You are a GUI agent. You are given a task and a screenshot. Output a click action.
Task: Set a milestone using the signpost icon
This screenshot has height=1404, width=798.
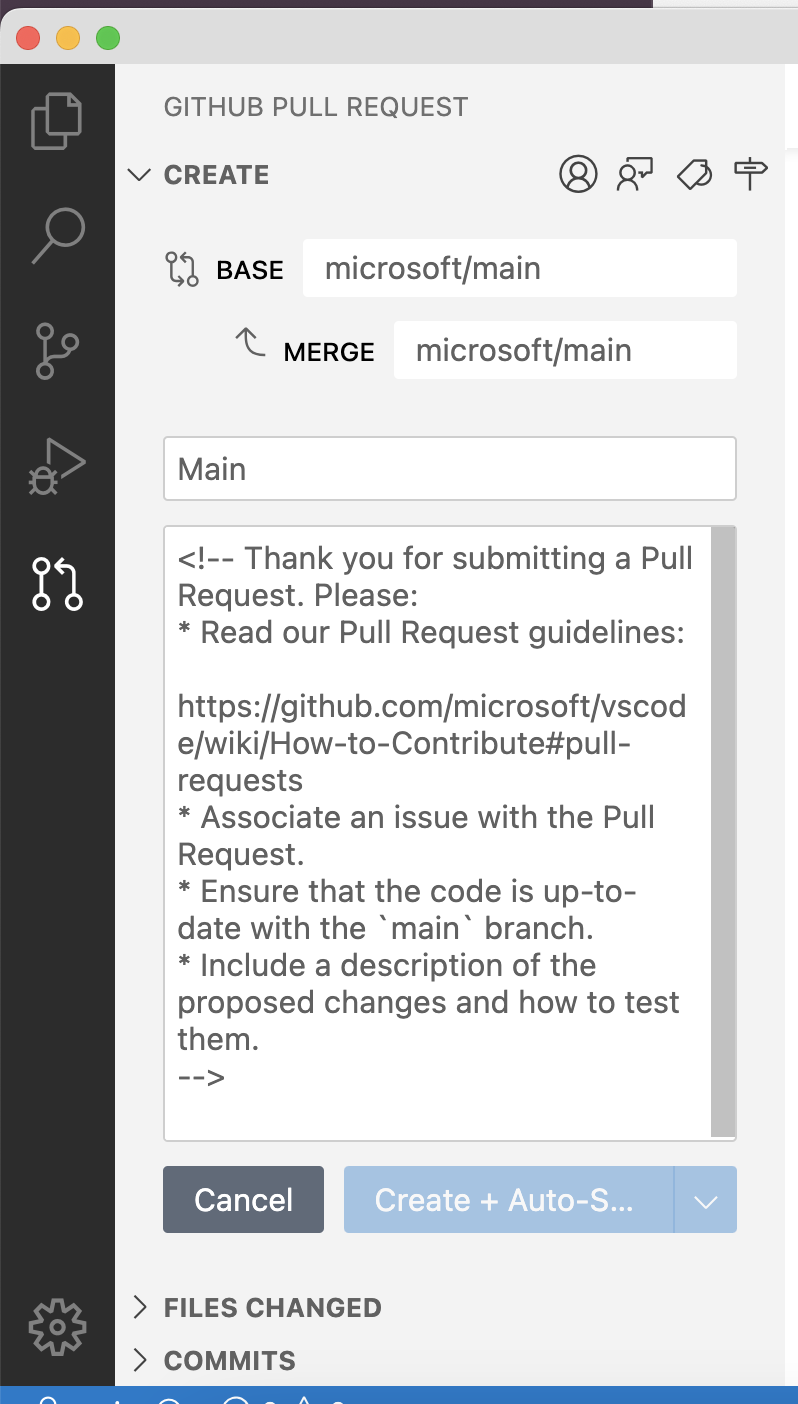tap(750, 173)
